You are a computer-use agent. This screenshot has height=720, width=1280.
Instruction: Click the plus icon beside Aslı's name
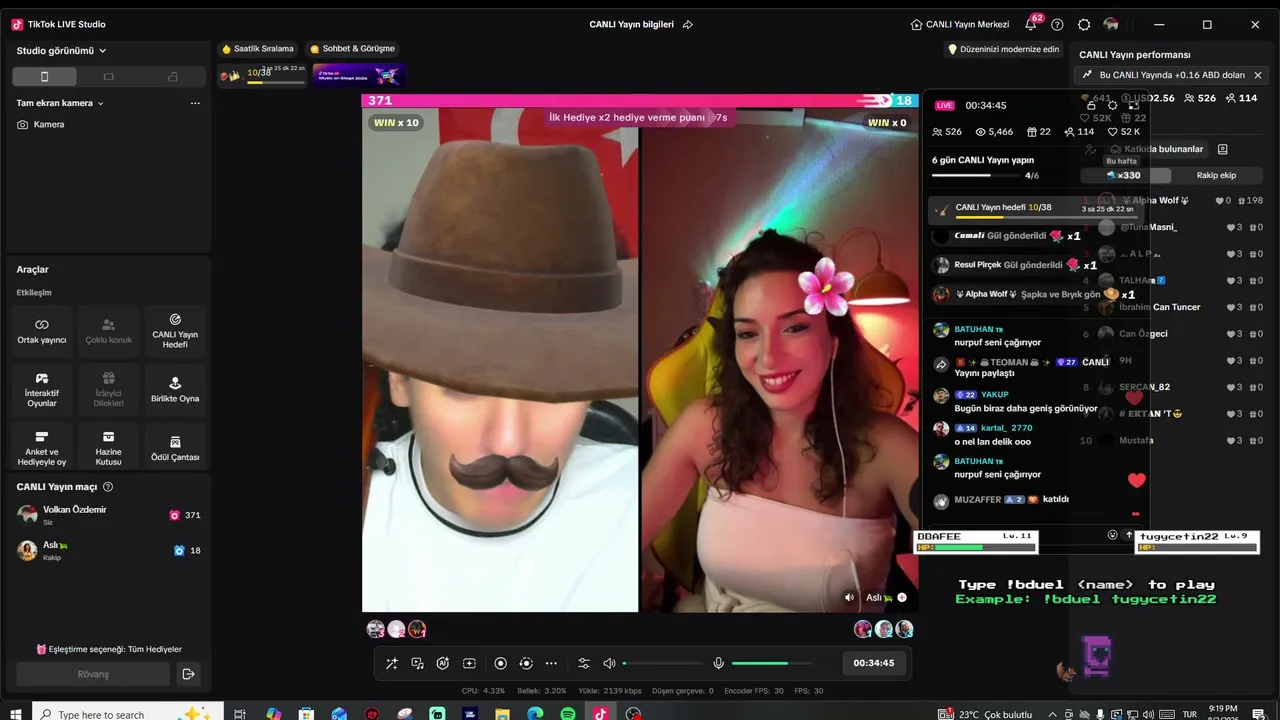tap(901, 597)
